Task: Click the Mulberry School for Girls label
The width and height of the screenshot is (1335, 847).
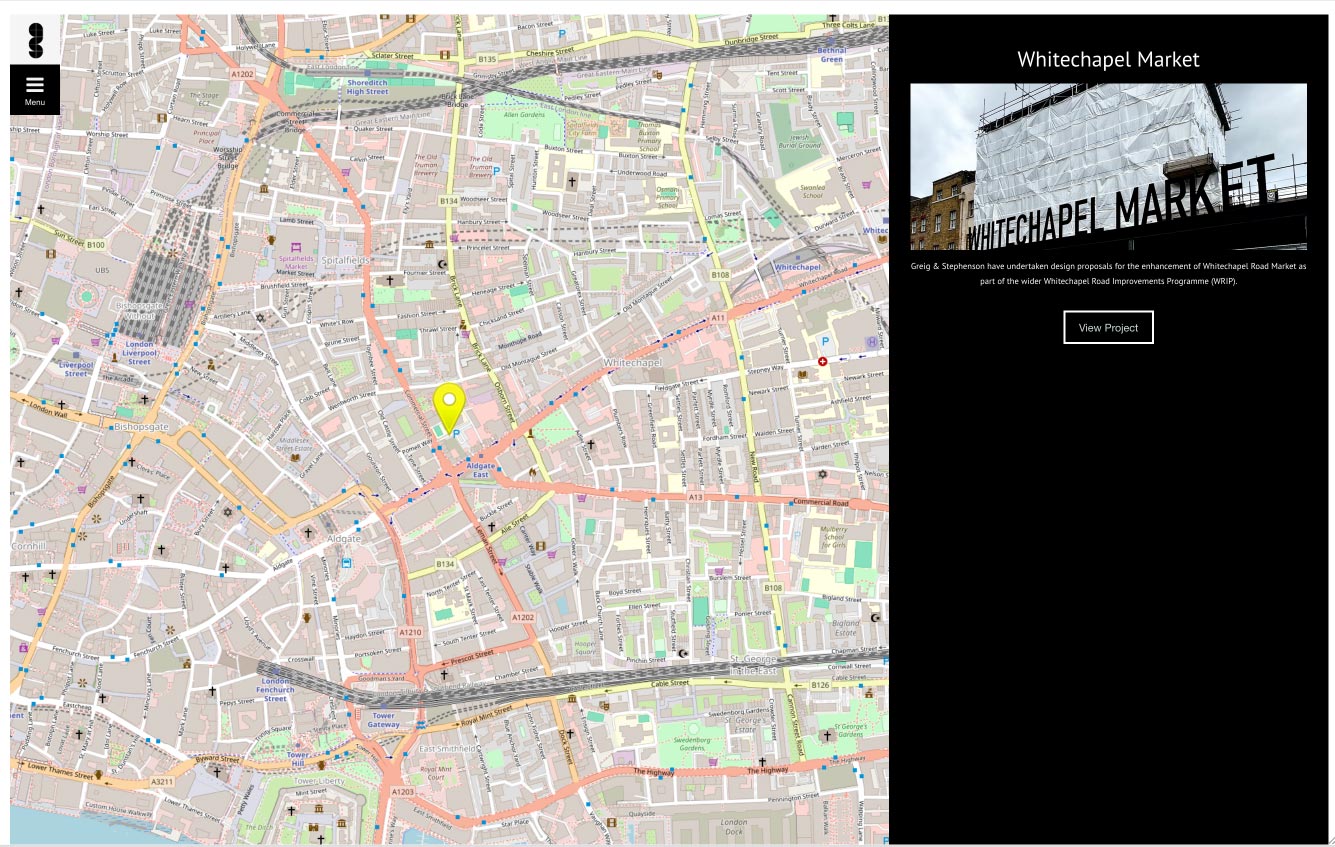Action: click(833, 539)
